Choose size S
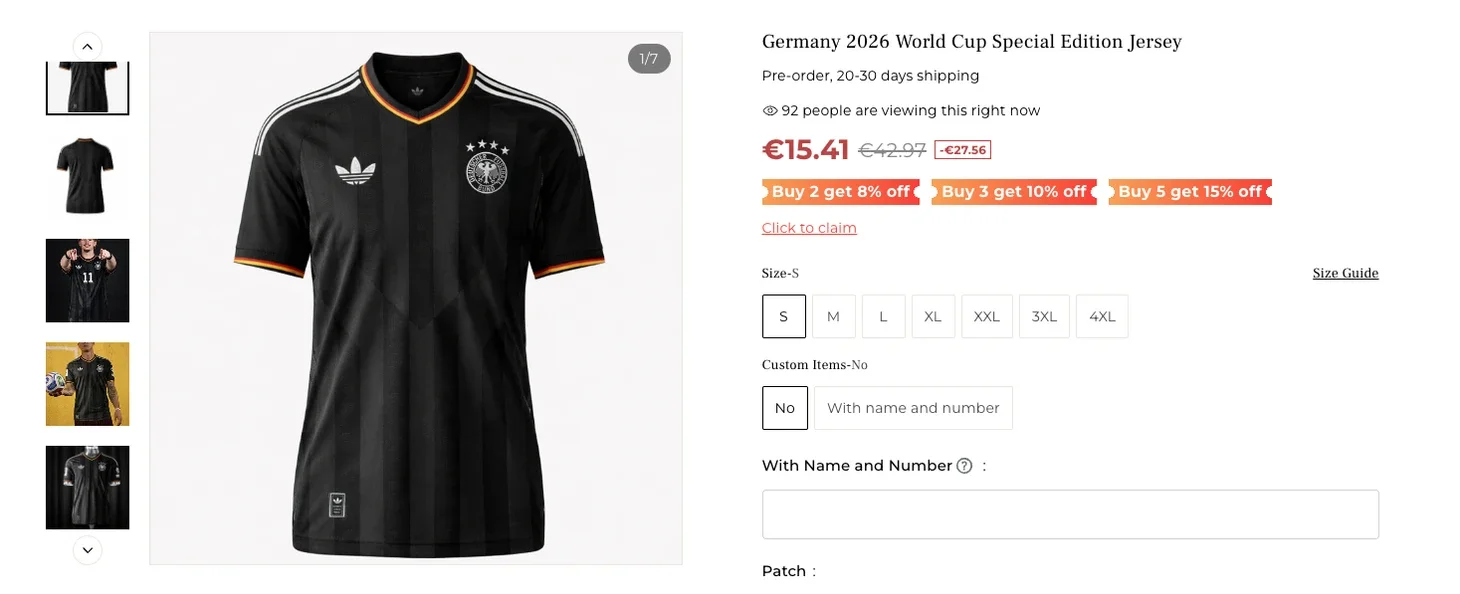This screenshot has height=594, width=1460. 783,316
